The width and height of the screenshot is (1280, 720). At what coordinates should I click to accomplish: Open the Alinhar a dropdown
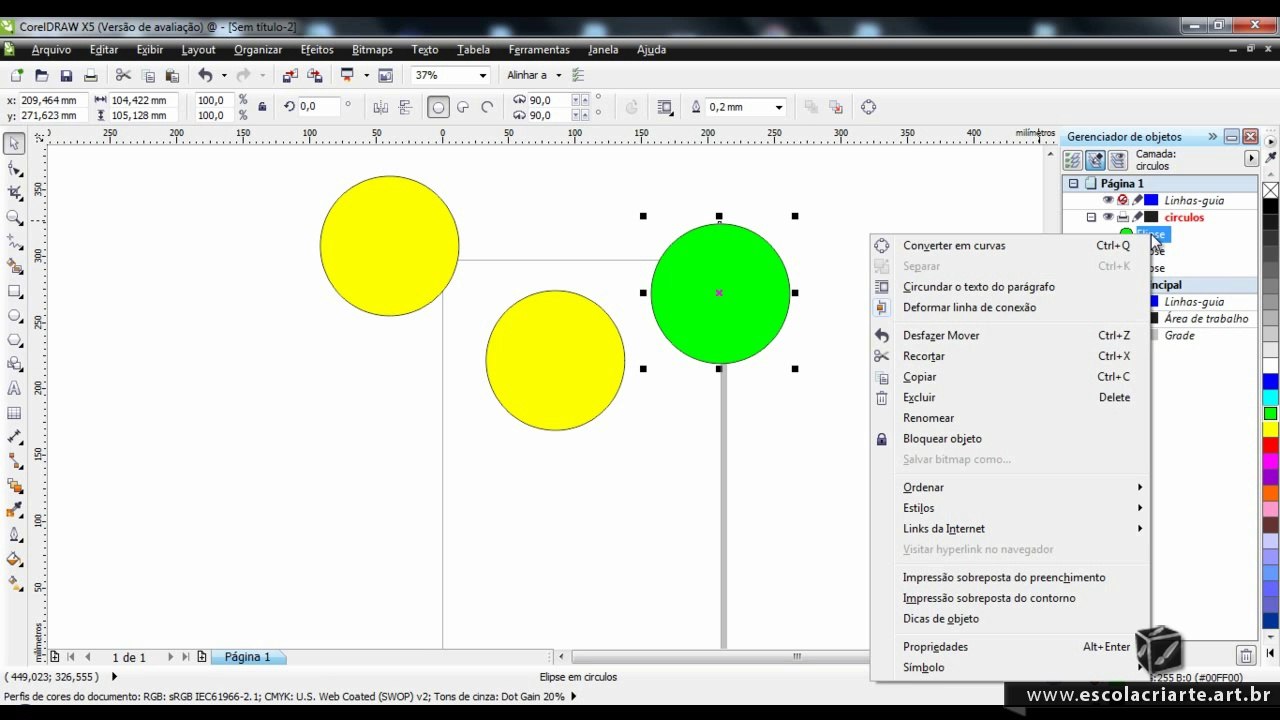tap(558, 75)
